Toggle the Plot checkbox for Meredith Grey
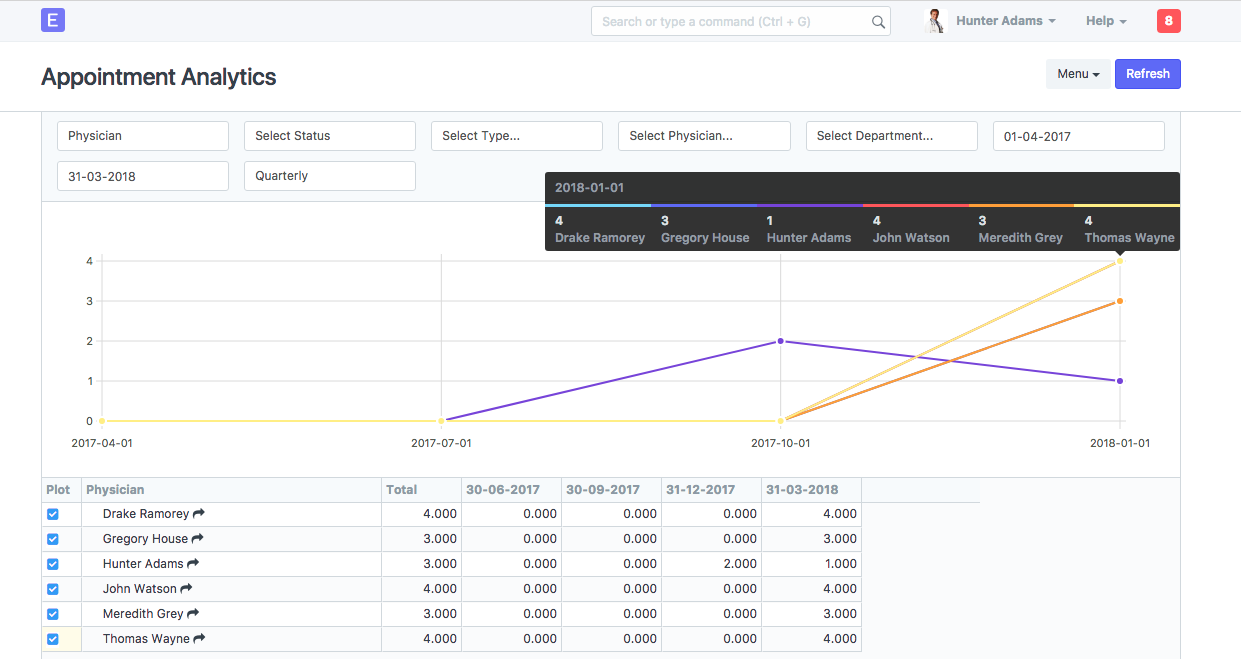The height and width of the screenshot is (659, 1241). coord(52,613)
